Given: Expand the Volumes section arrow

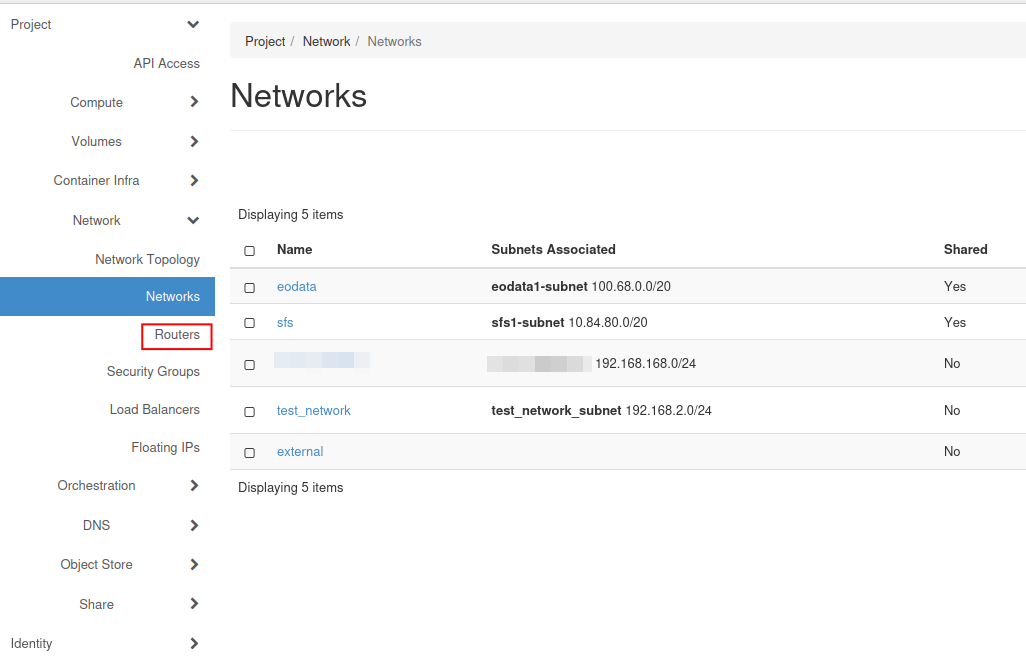Looking at the screenshot, I should tap(194, 142).
